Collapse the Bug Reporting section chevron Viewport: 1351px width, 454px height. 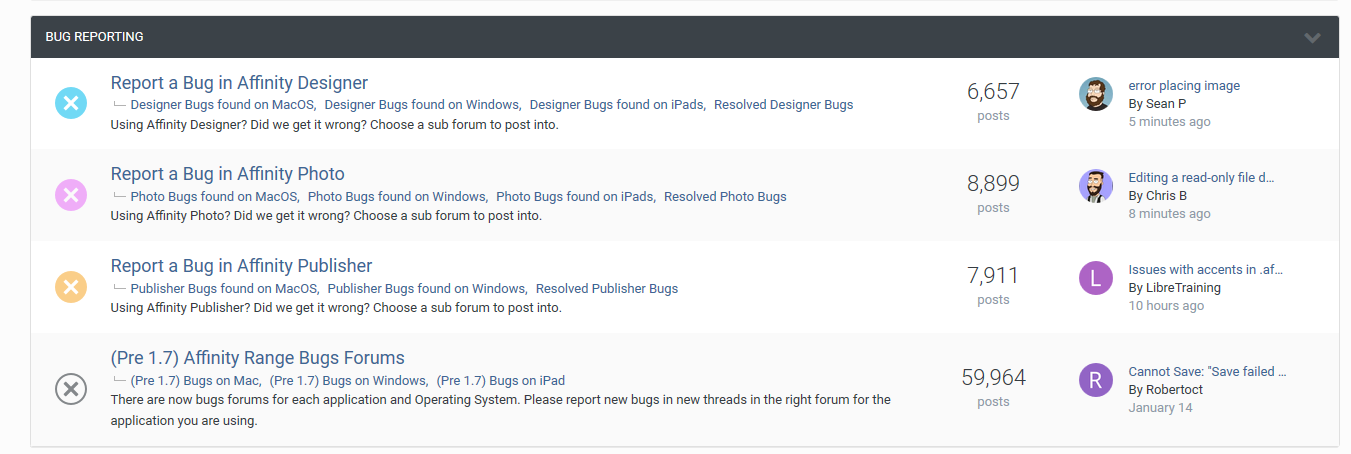pyautogui.click(x=1312, y=38)
